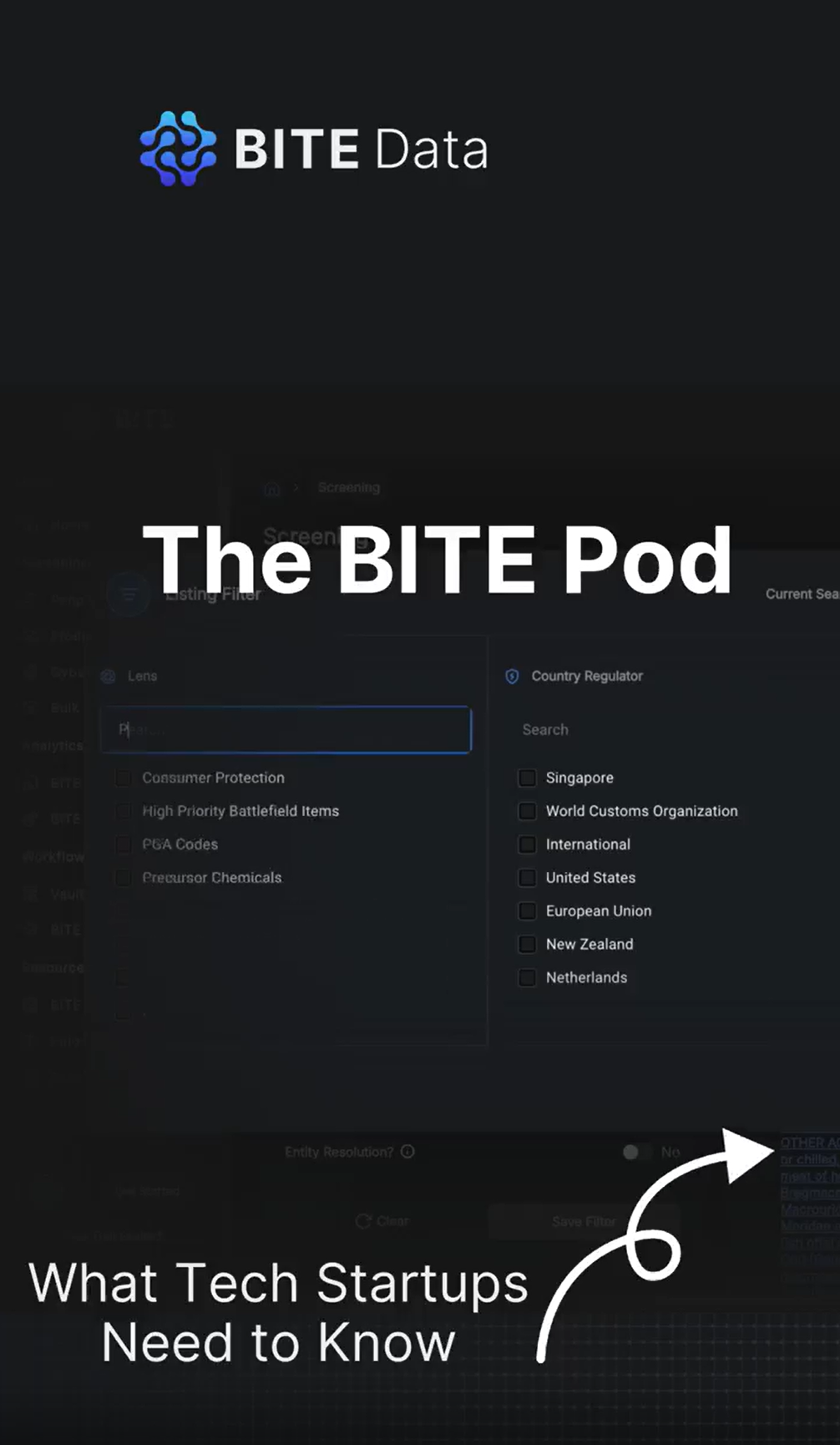The image size is (840, 1445).
Task: Click the BITE Data logo
Action: click(x=314, y=149)
